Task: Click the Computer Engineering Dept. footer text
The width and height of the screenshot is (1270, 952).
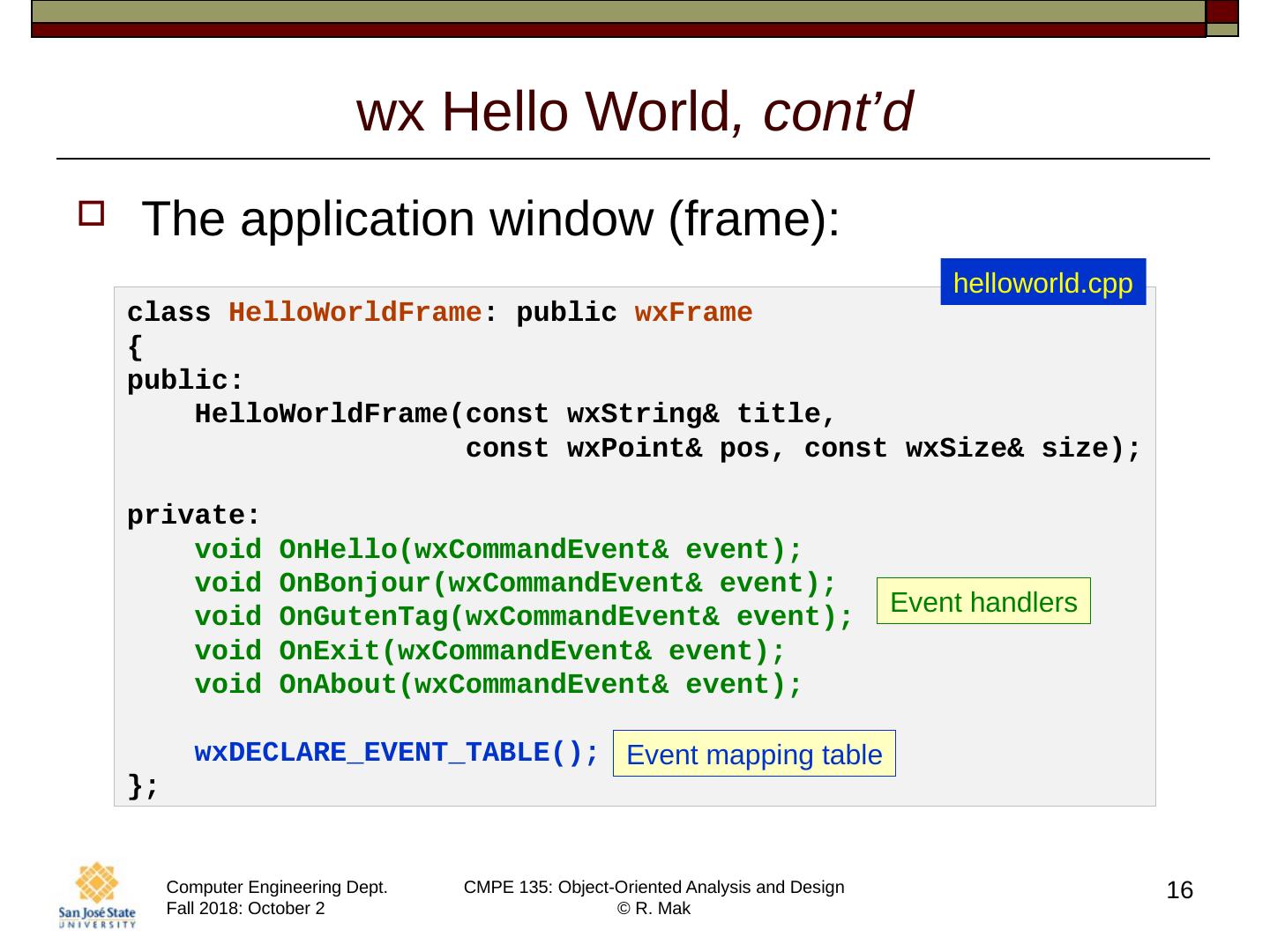Action: tap(277, 888)
